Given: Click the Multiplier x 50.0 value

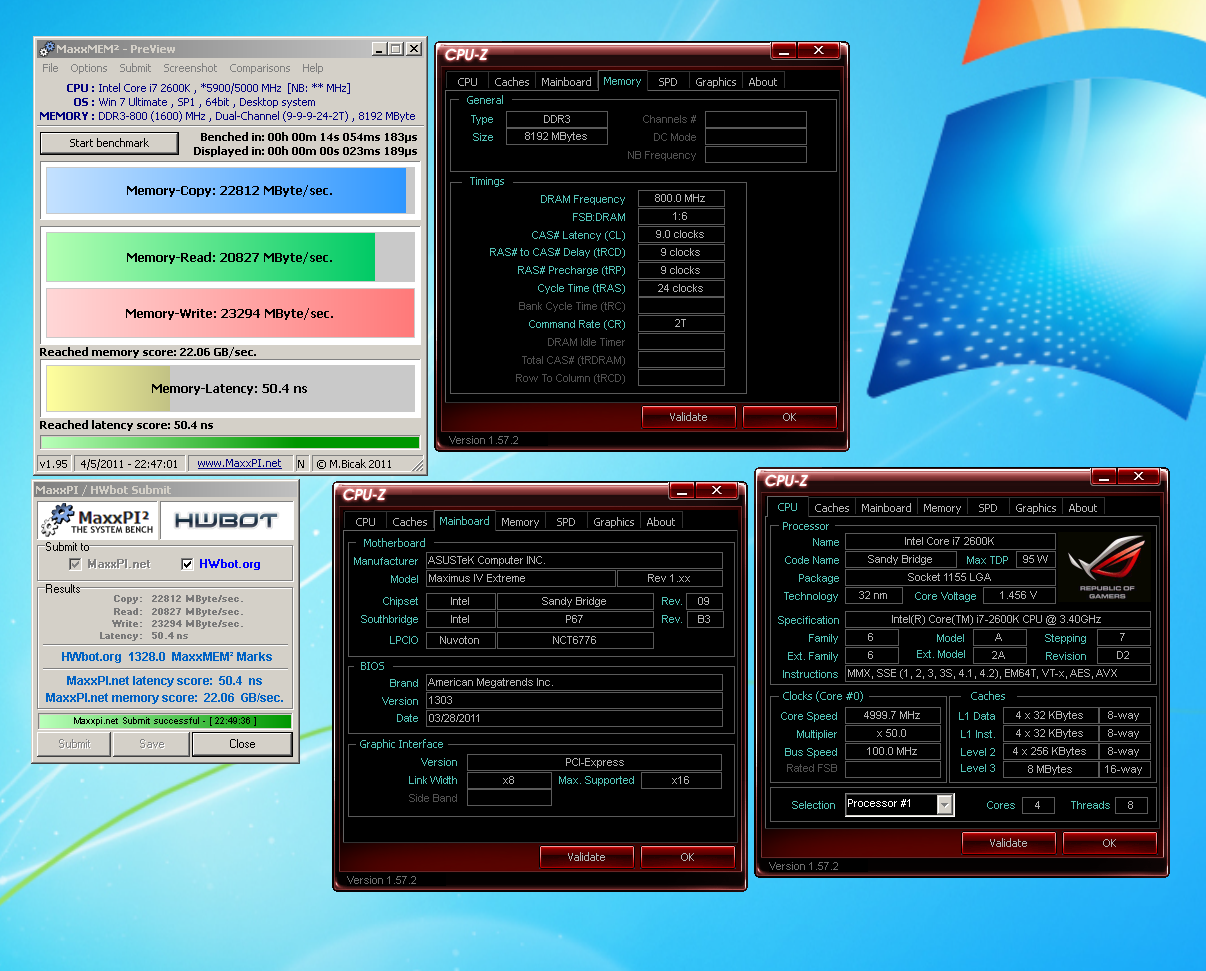Looking at the screenshot, I should tap(892, 734).
